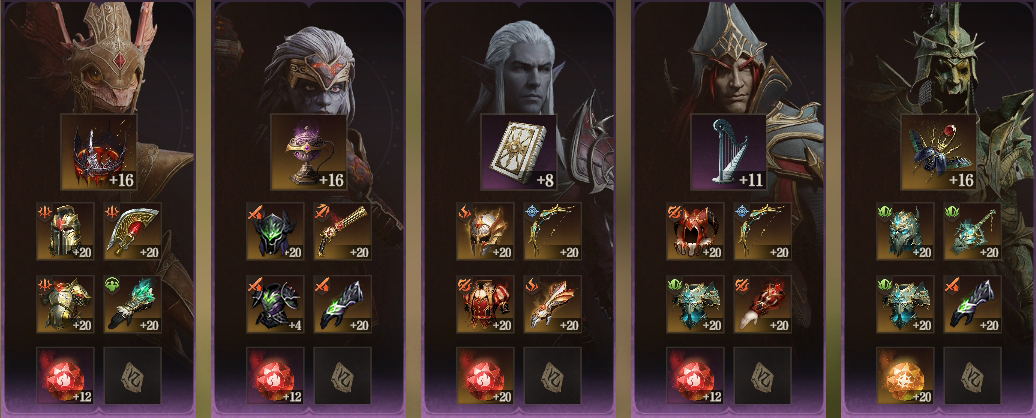Image resolution: width=1036 pixels, height=418 pixels.
Task: Select the white-haired elf hero portrait
Action: coord(519,66)
